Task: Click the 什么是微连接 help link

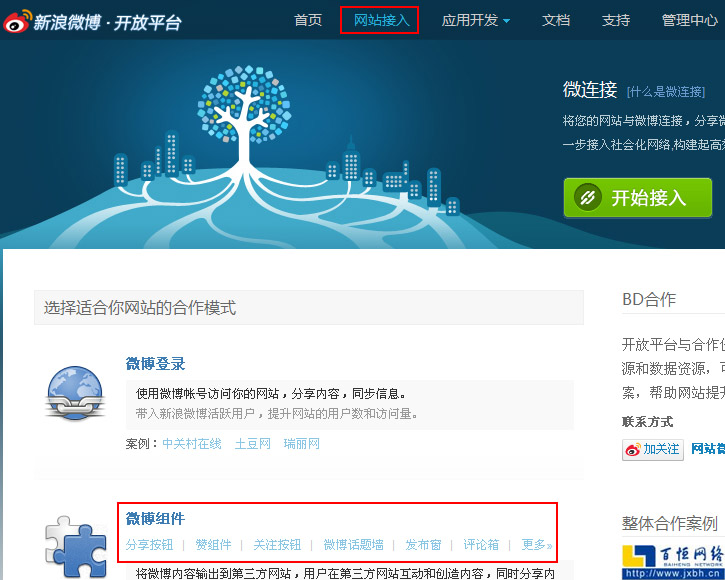Action: tap(666, 92)
